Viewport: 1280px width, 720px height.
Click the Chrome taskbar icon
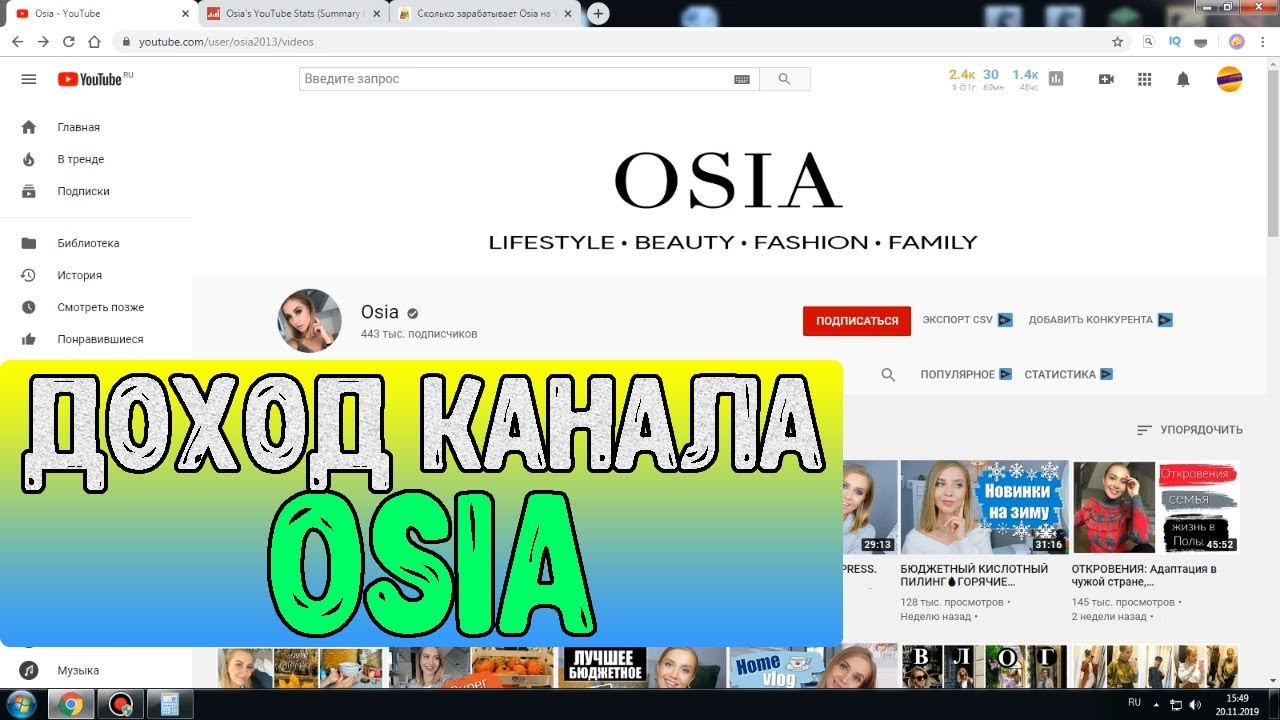click(x=71, y=704)
